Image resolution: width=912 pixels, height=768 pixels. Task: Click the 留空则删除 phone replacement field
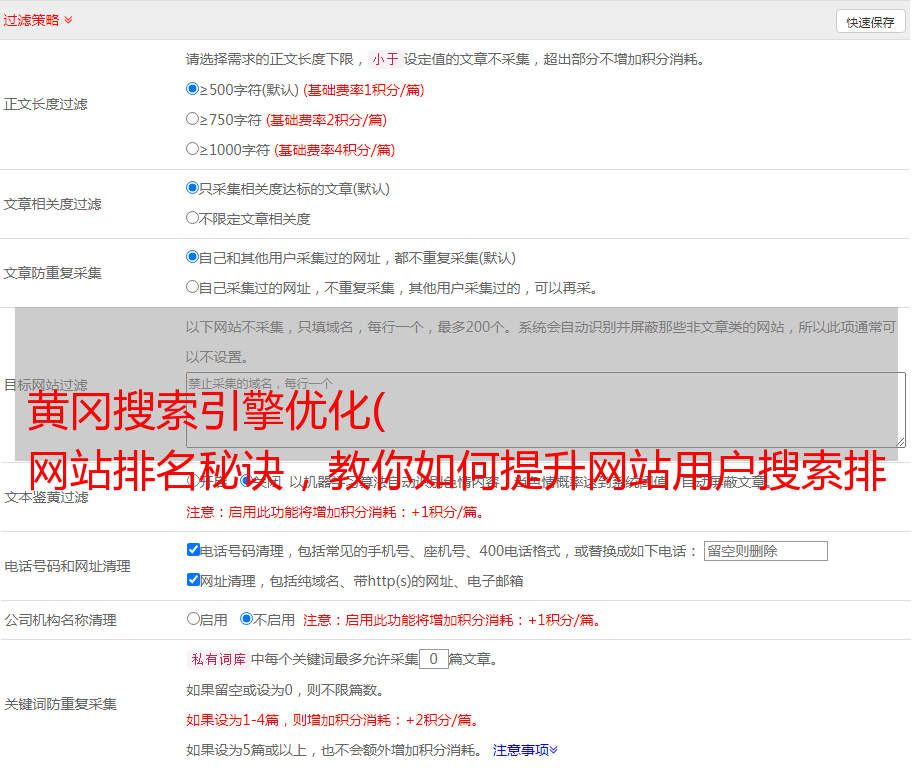click(x=765, y=551)
